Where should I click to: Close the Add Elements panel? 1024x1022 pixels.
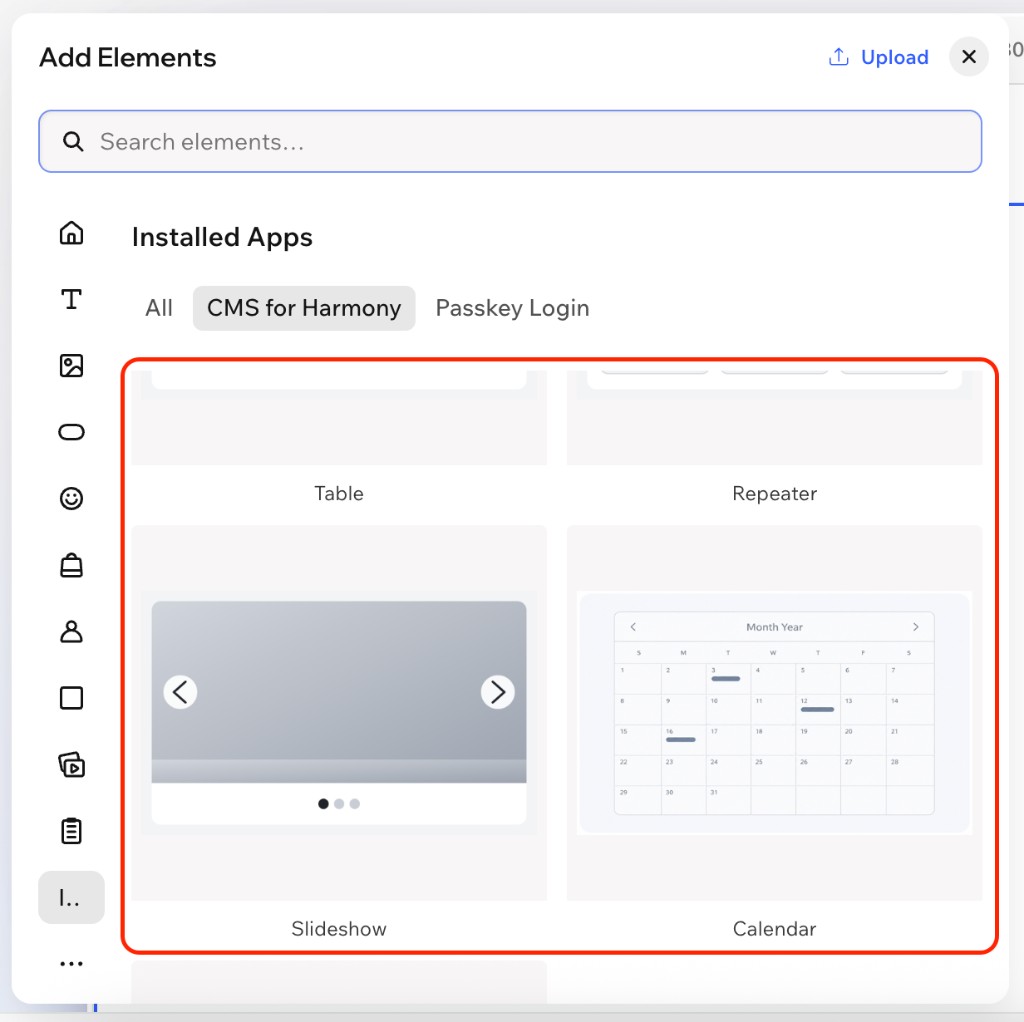pyautogui.click(x=968, y=57)
